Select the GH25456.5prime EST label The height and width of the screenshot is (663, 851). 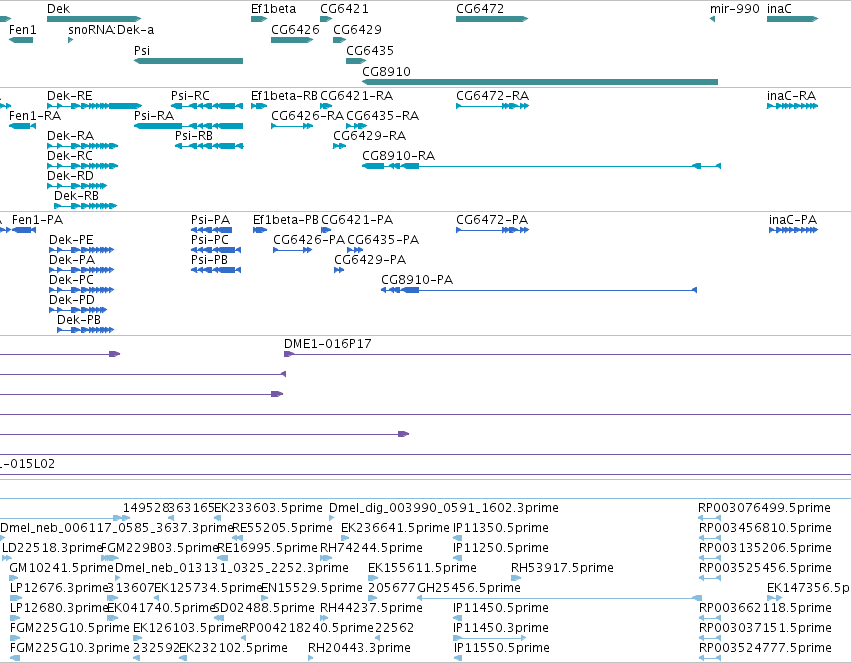click(469, 588)
